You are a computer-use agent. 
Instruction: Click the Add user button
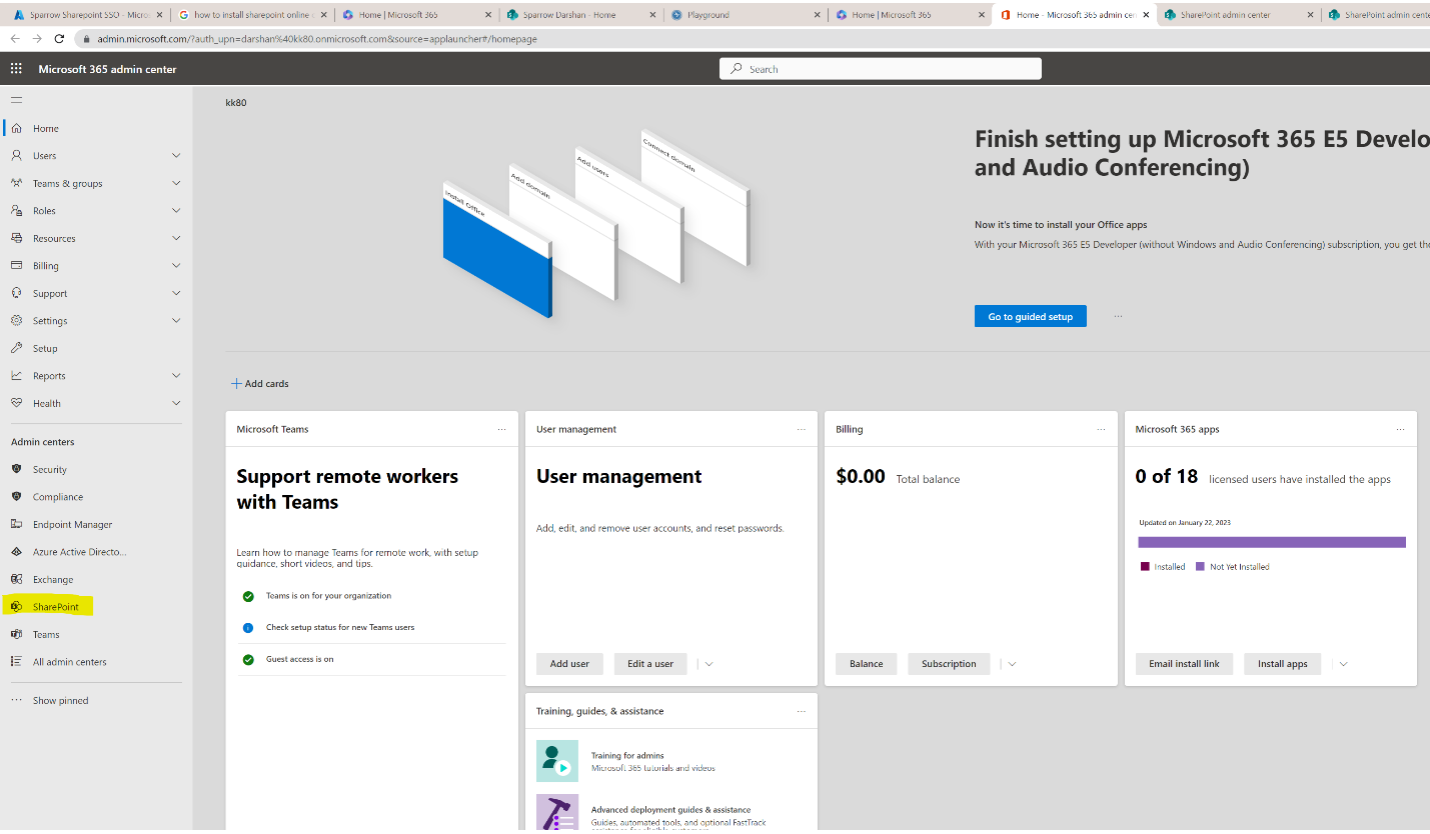[x=569, y=664]
